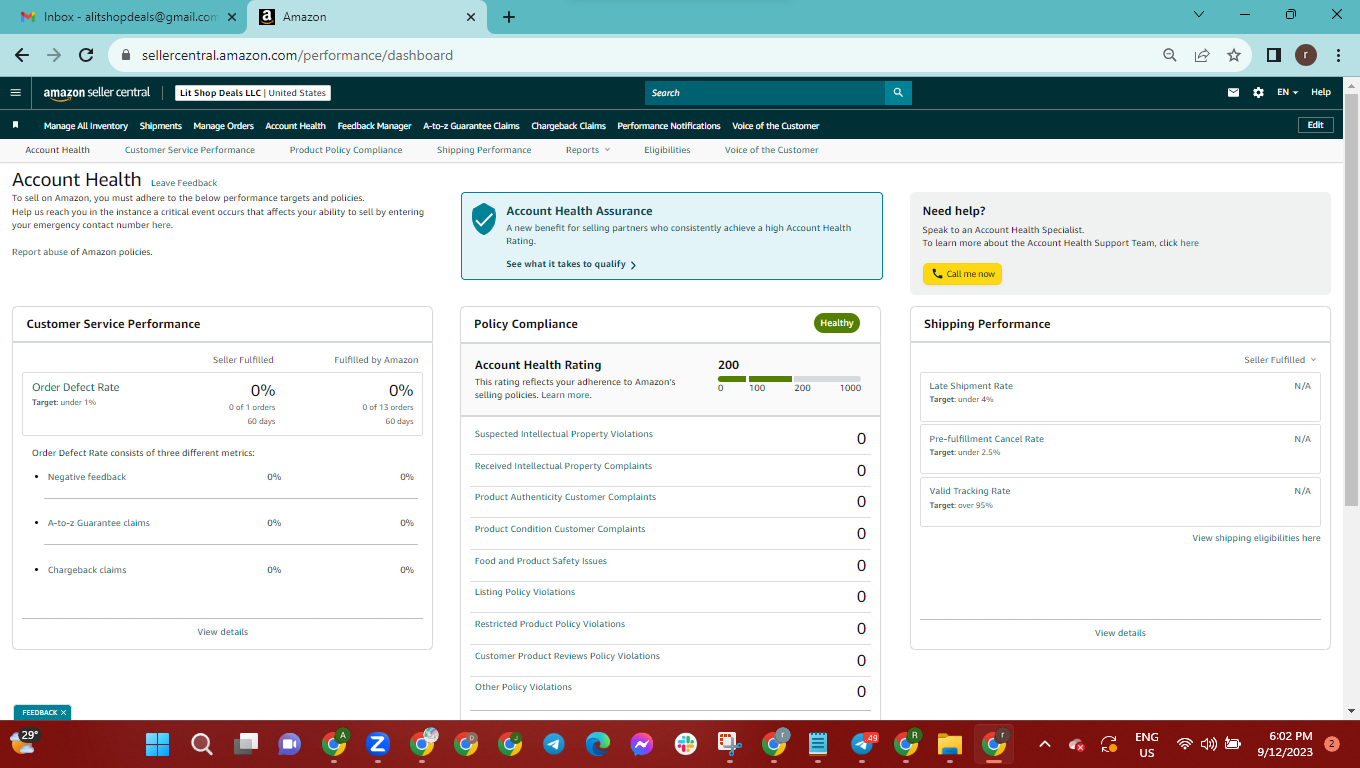Open the EN language dropdown
Screen dimensions: 1360x768
point(1287,93)
